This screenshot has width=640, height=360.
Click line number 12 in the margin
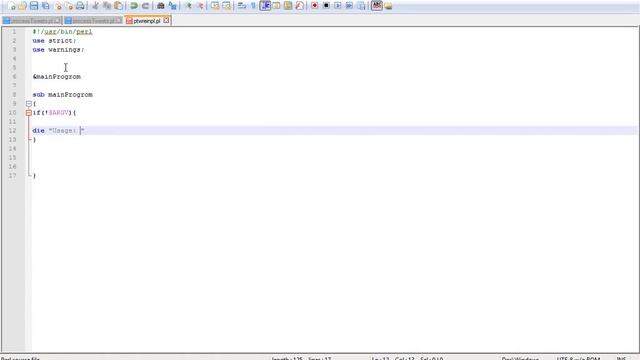coord(12,130)
